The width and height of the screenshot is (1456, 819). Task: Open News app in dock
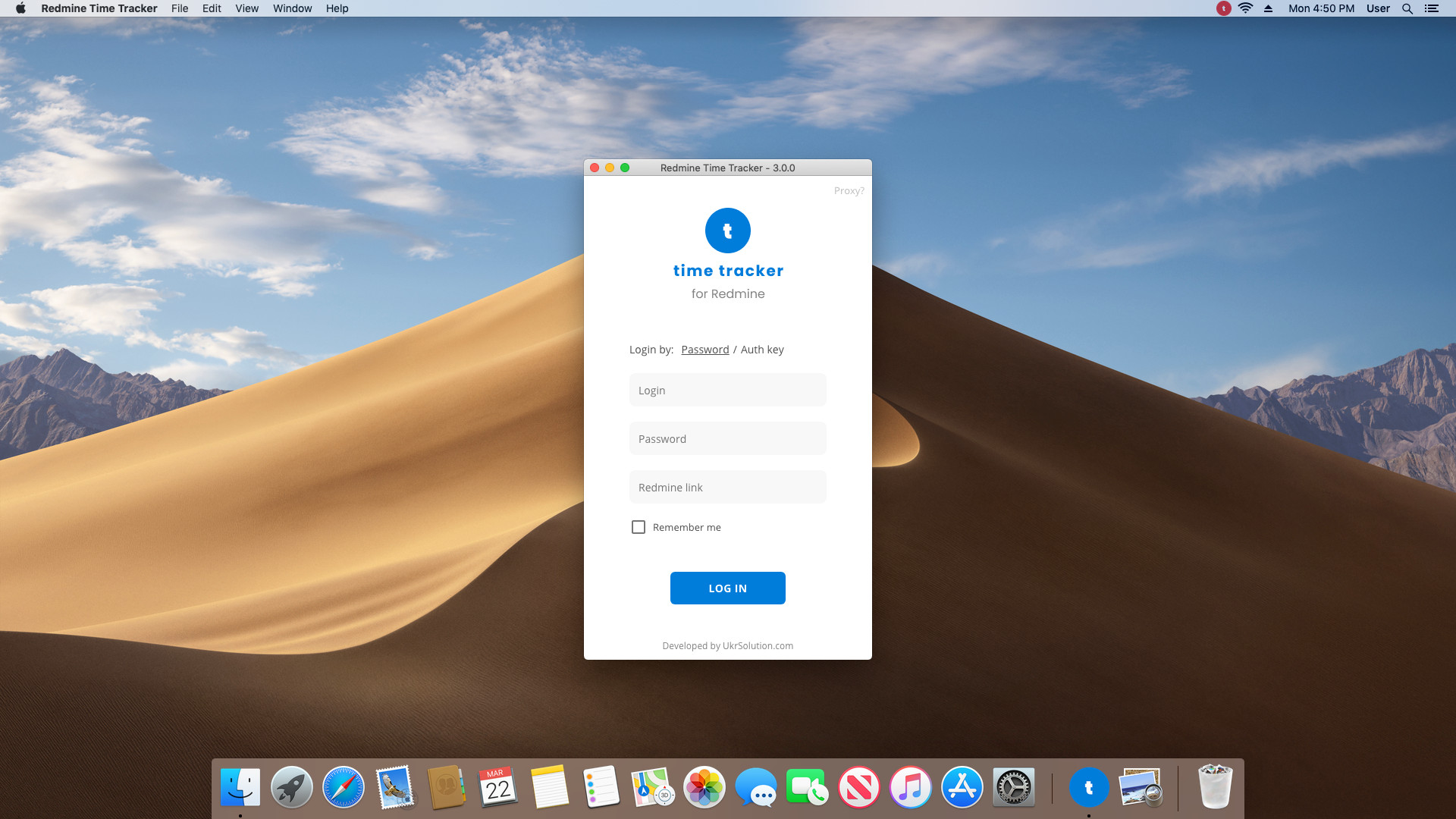tap(859, 787)
